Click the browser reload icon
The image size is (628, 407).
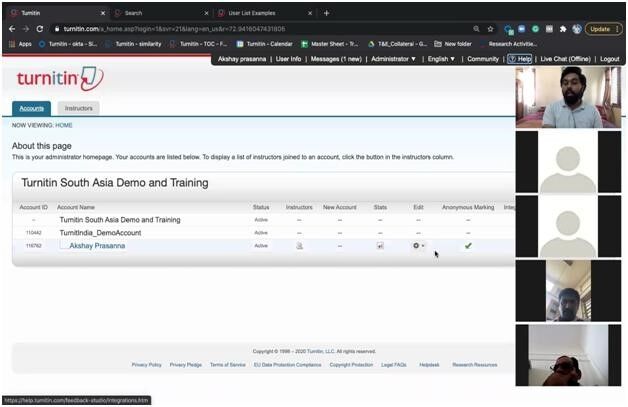click(39, 29)
